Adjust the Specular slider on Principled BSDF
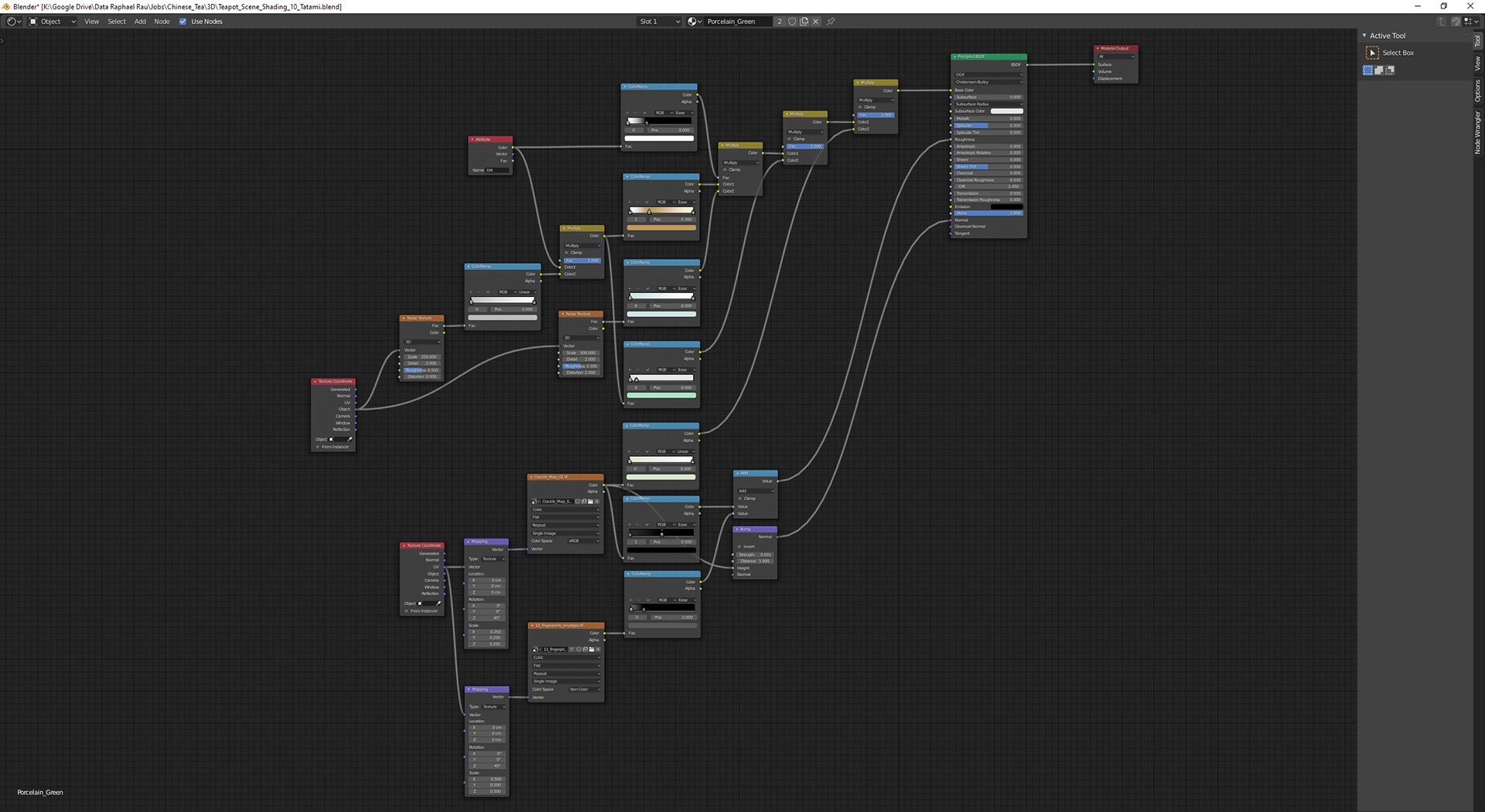This screenshot has width=1485, height=812. point(988,125)
